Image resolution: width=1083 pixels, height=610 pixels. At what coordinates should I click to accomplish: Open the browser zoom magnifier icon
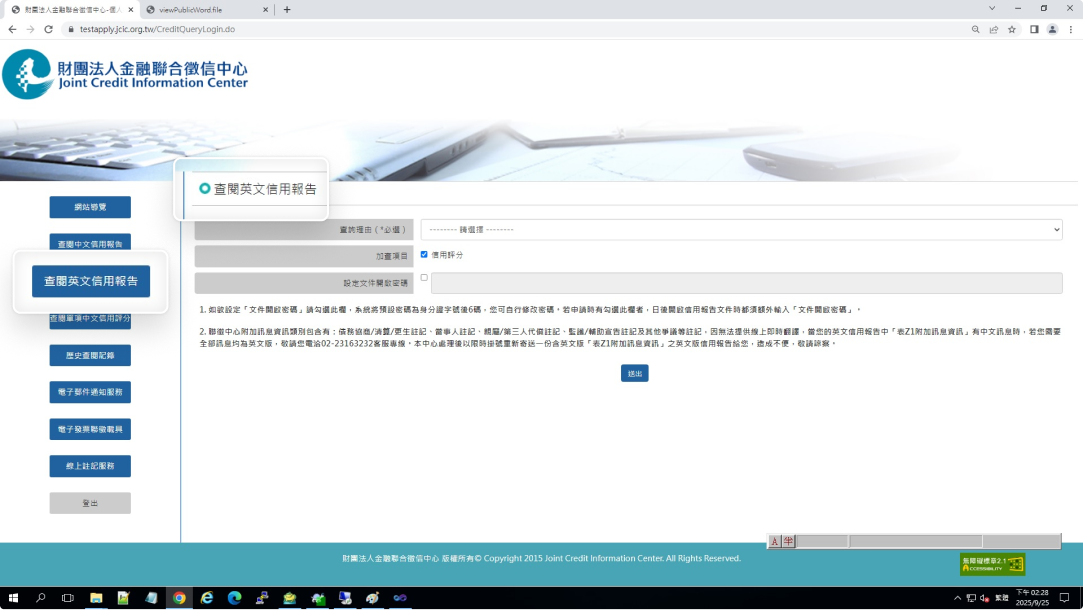click(975, 30)
